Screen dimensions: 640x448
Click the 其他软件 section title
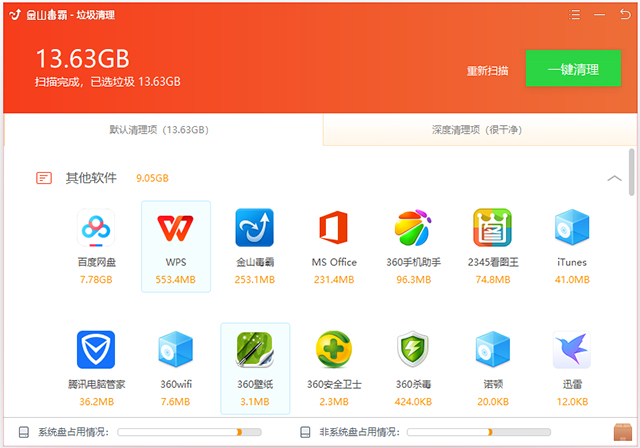[91, 178]
